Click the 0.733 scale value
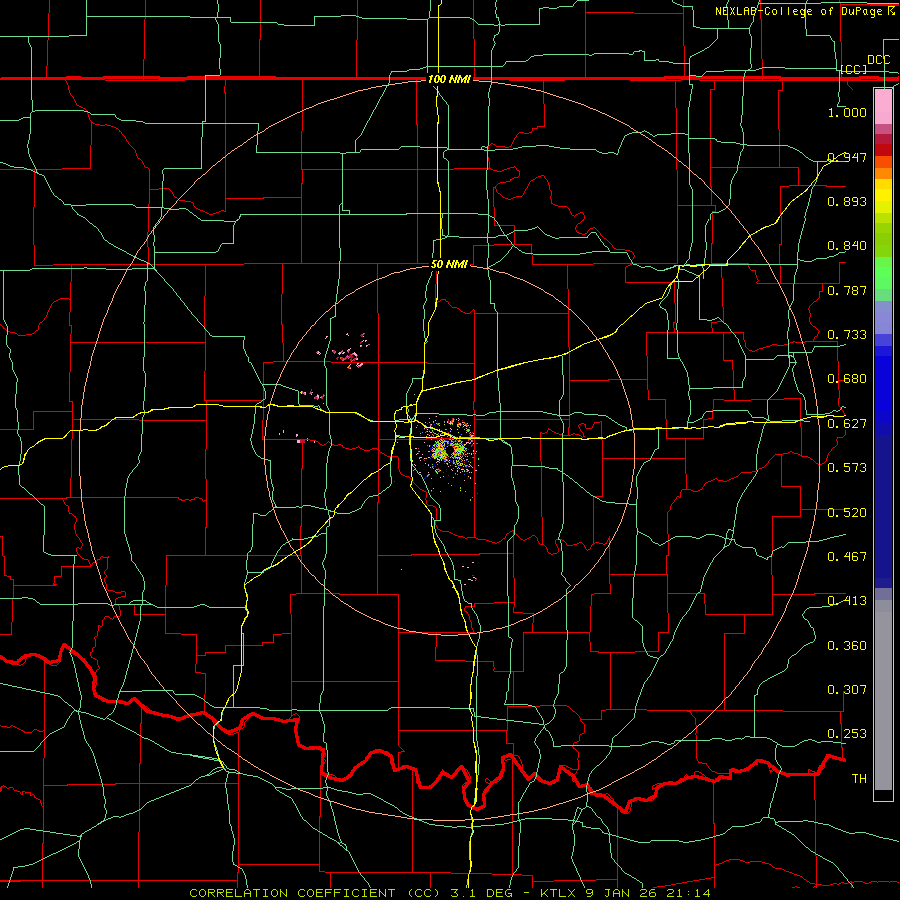The image size is (900, 900). click(847, 335)
